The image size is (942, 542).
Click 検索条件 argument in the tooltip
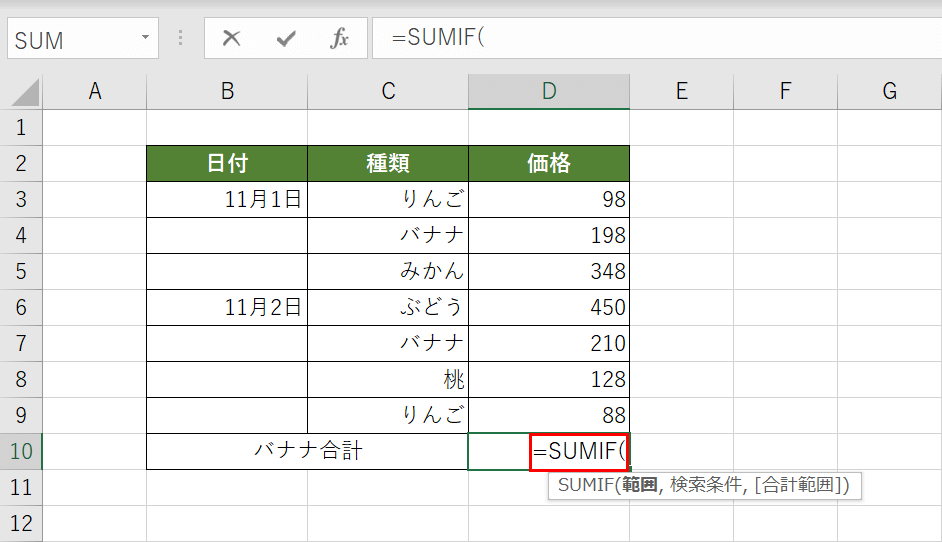(706, 485)
